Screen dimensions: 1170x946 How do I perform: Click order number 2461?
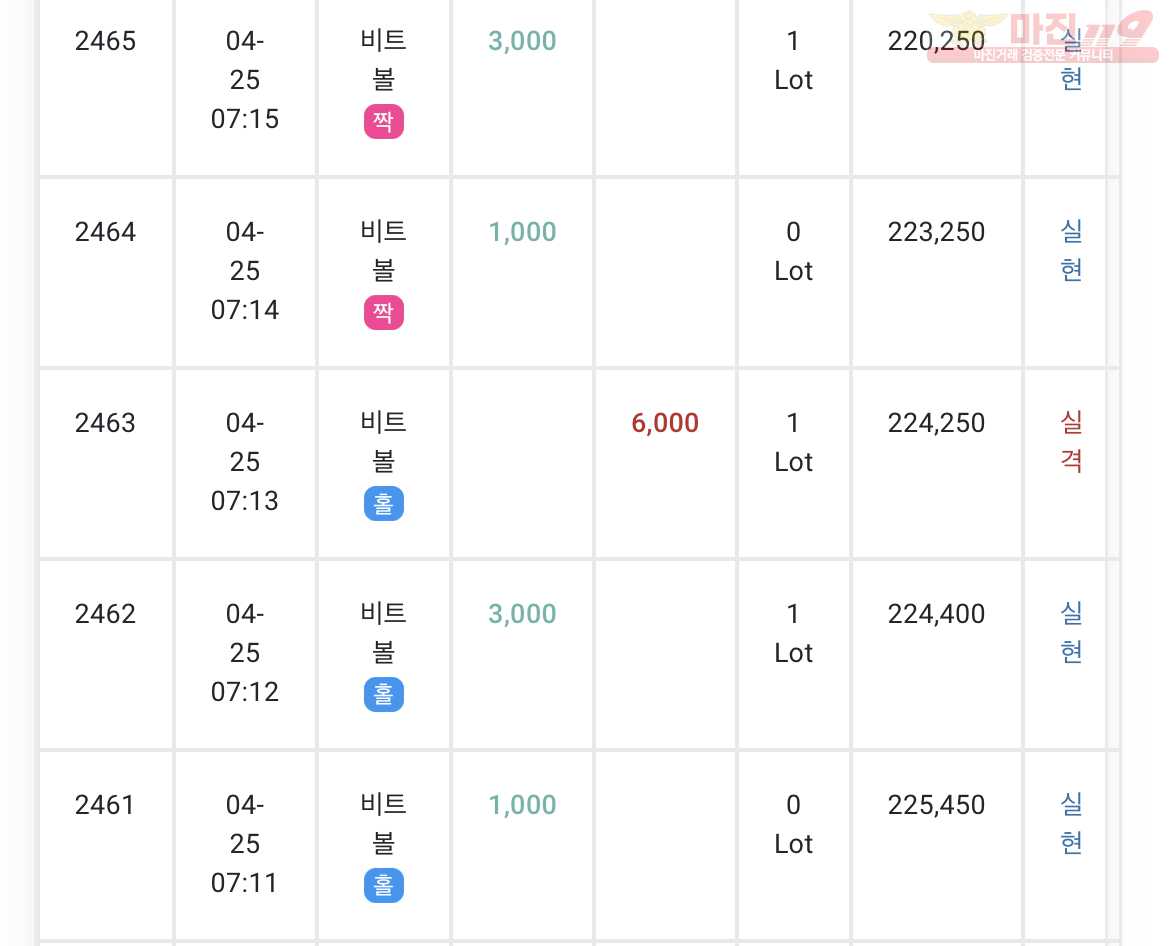coord(105,805)
